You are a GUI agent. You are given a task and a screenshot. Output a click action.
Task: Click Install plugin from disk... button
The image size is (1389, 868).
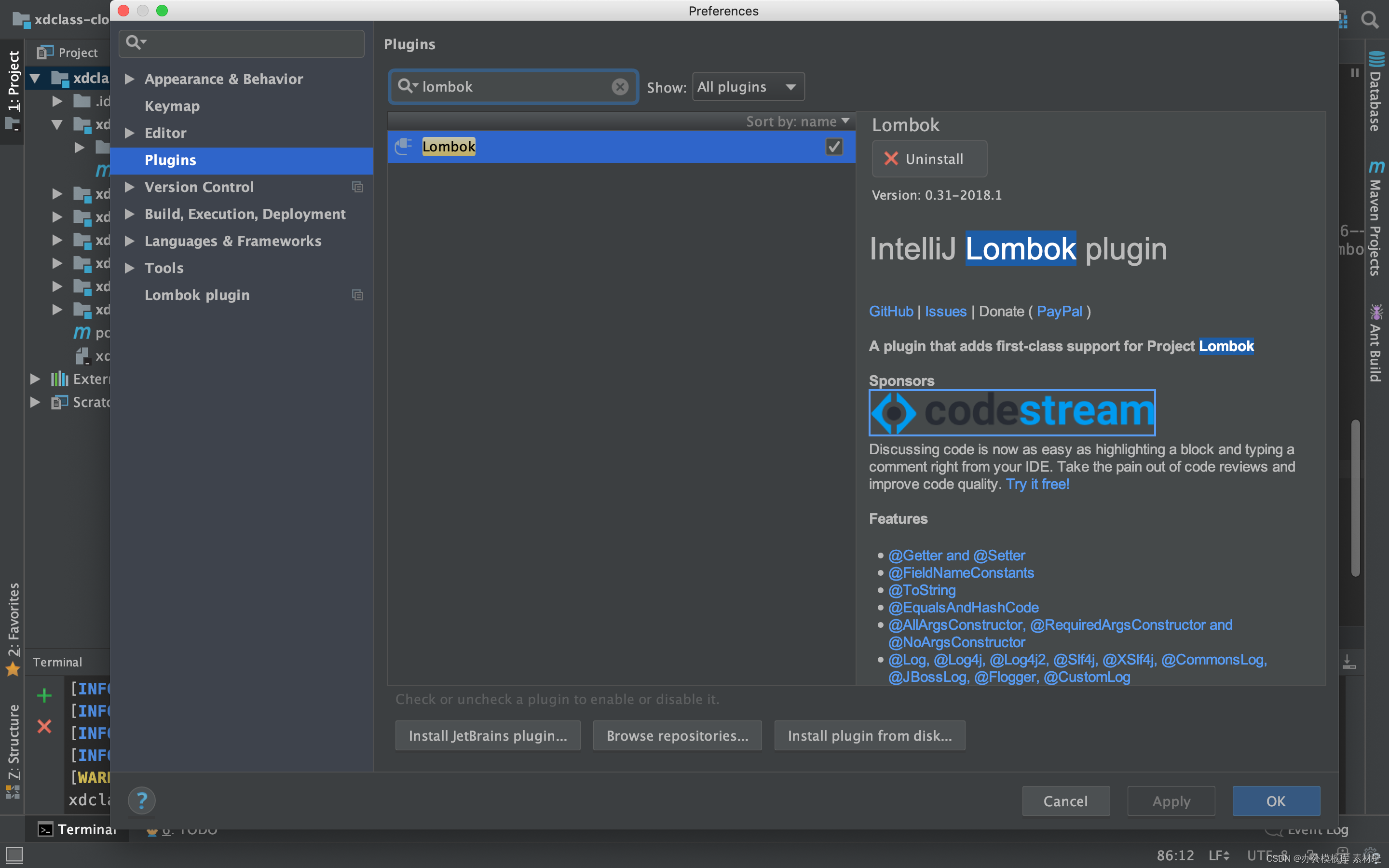[870, 735]
